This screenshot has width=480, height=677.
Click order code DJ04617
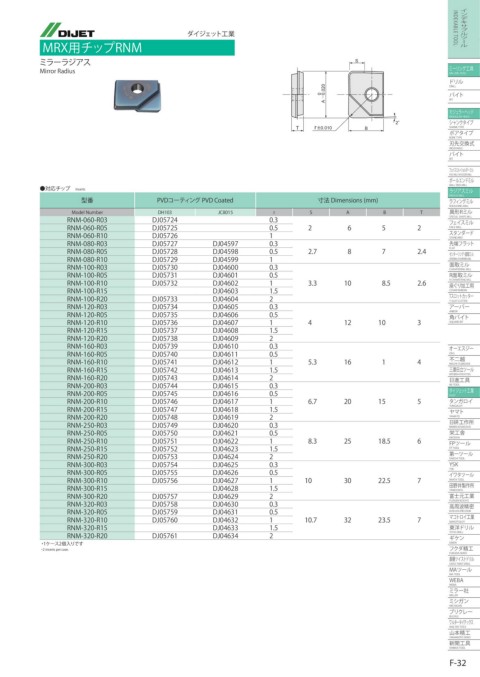(x=225, y=402)
